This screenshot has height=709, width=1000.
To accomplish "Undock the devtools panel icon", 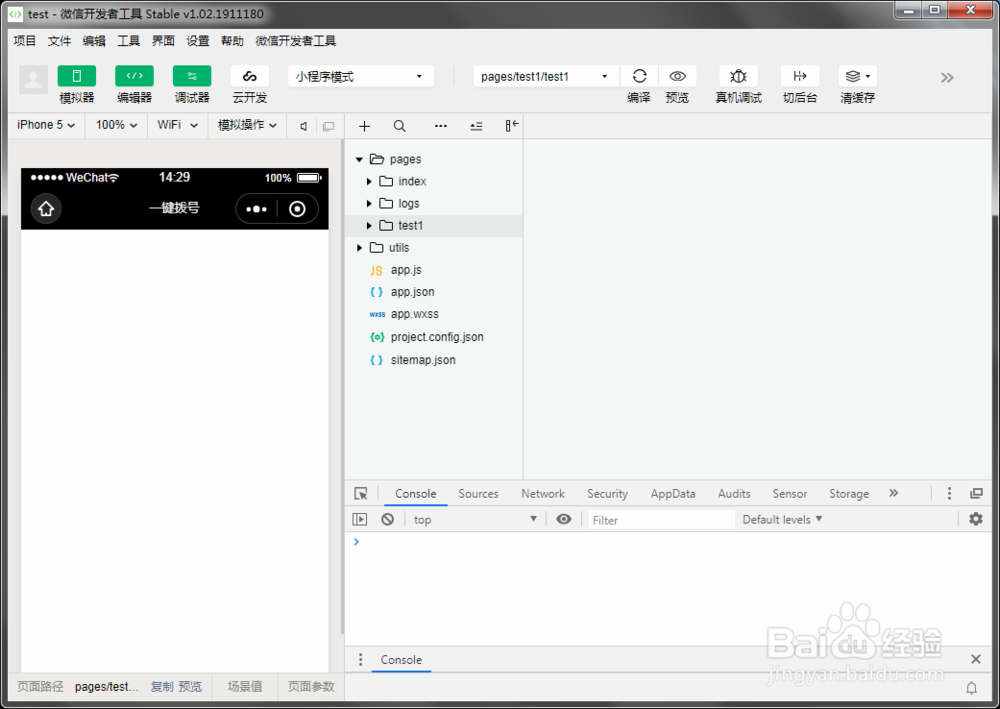I will tap(976, 493).
